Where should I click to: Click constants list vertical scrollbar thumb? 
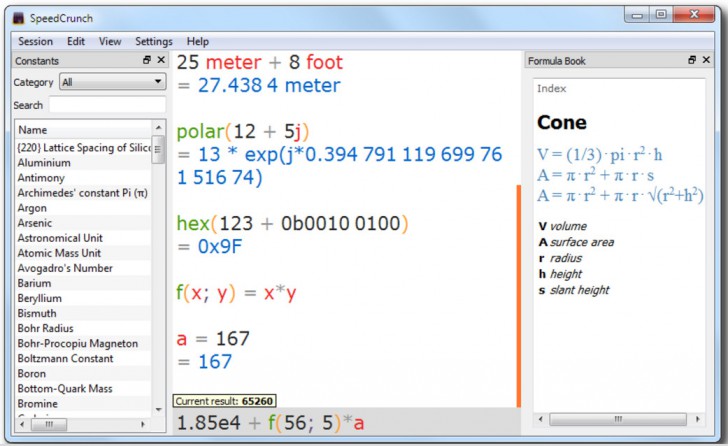(x=158, y=149)
